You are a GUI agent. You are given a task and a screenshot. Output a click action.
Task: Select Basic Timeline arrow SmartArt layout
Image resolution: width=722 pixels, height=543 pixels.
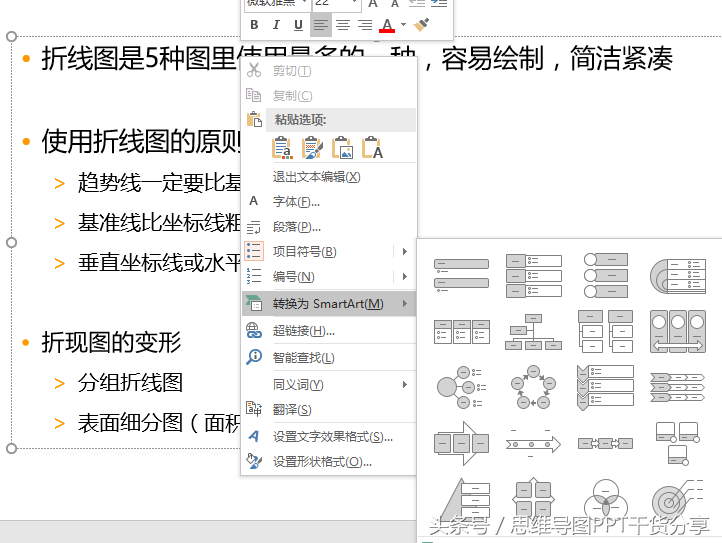[x=533, y=444]
